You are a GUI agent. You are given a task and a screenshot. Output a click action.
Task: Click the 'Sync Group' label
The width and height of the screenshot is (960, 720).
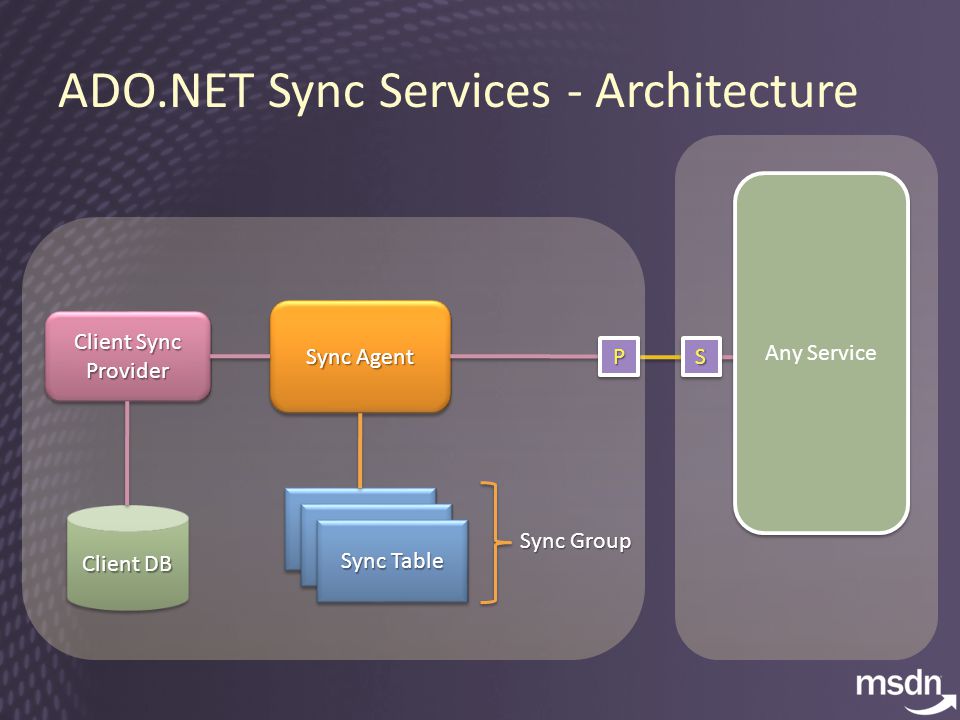(575, 541)
